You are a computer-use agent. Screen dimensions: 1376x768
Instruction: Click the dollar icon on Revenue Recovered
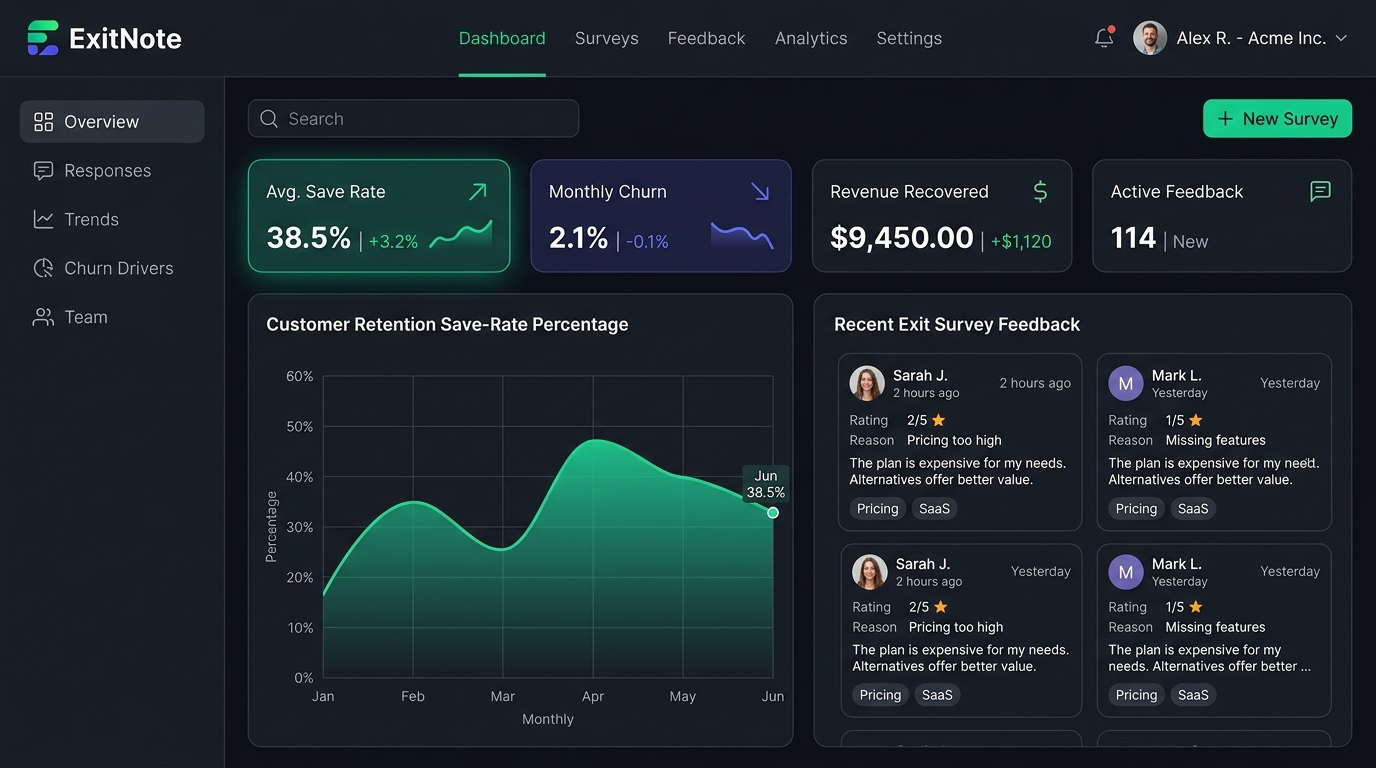[1040, 191]
